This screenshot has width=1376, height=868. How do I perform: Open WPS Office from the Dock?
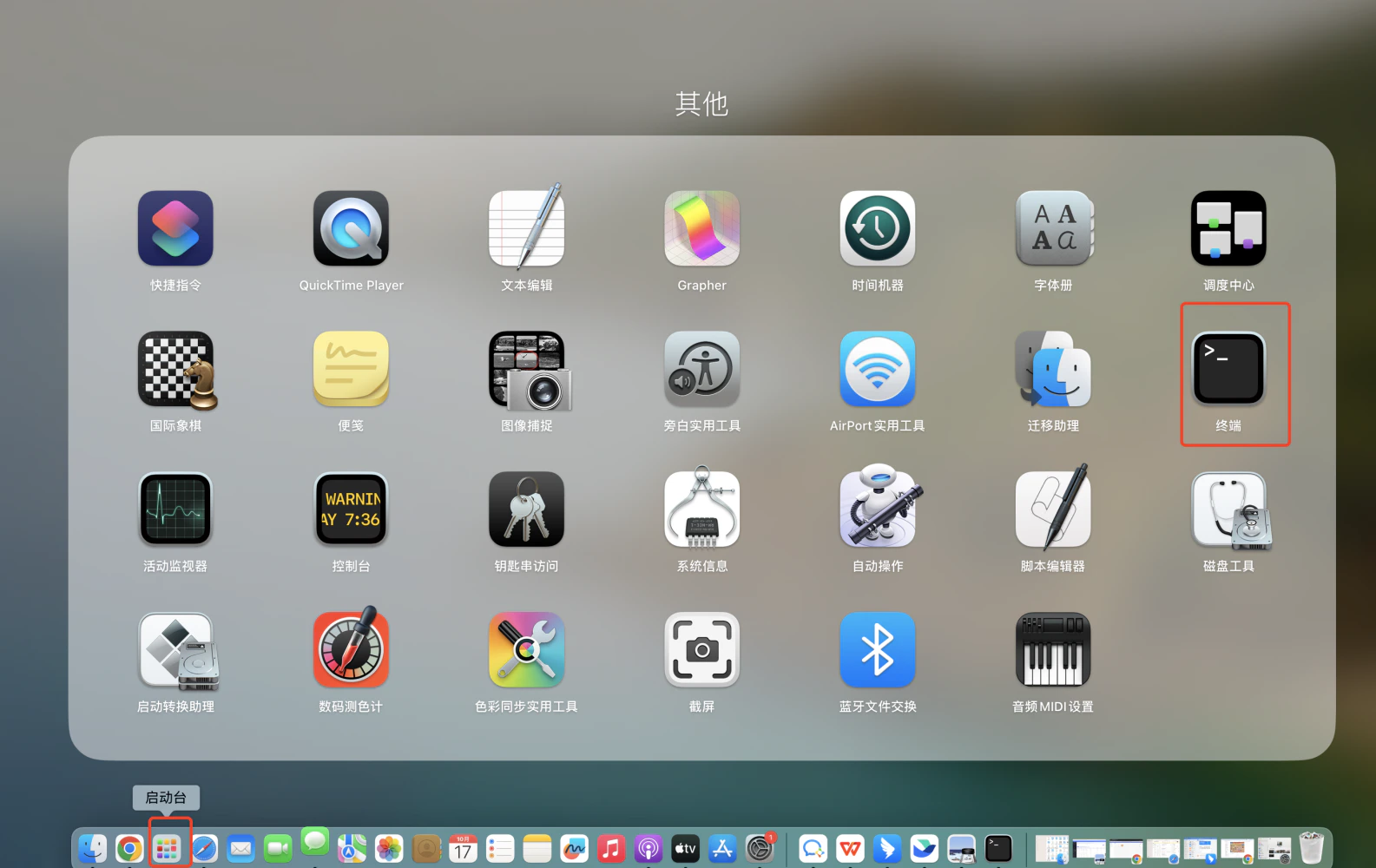(x=851, y=848)
